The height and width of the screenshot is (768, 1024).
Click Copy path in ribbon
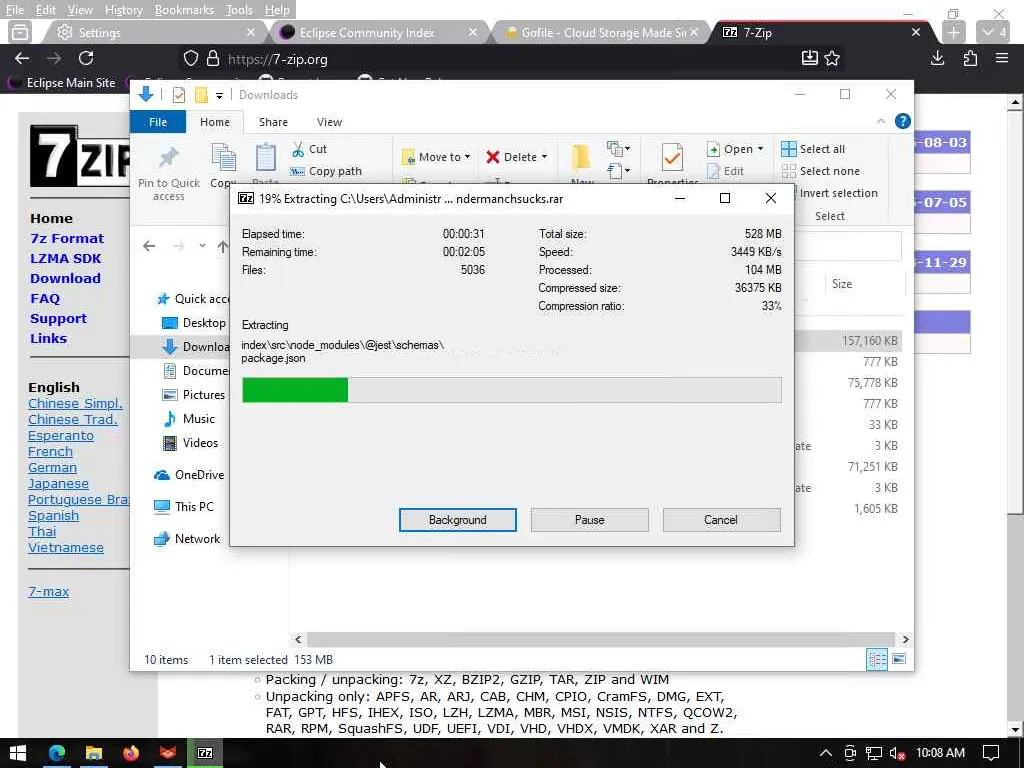click(326, 171)
